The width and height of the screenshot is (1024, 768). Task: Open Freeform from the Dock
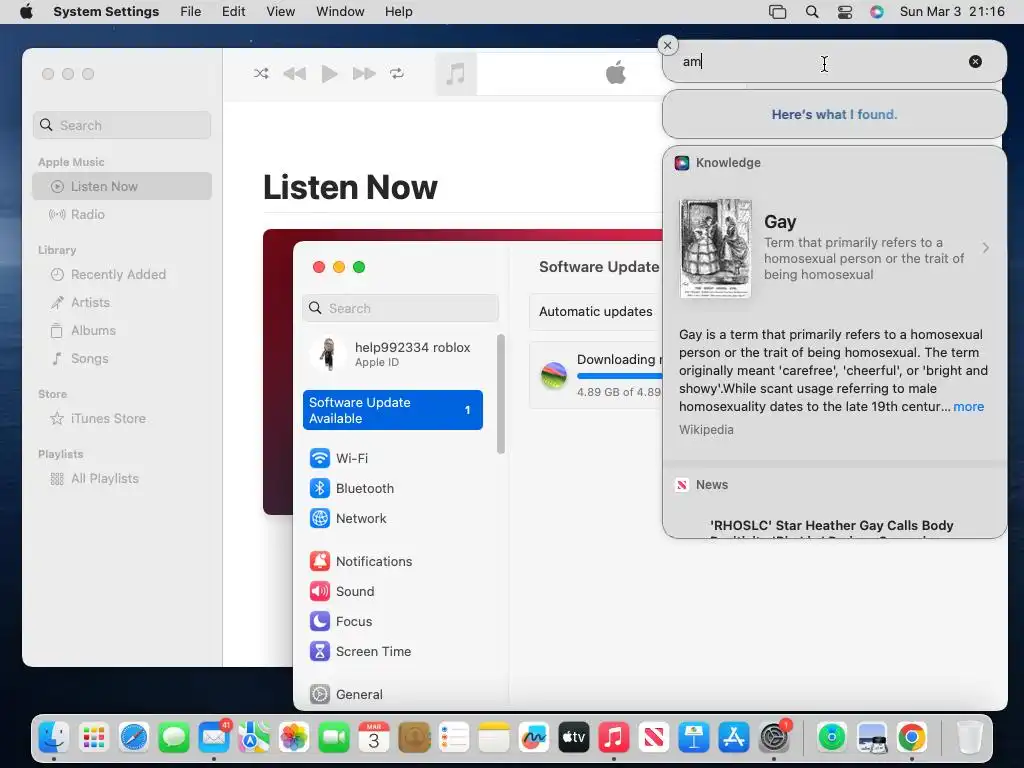click(x=534, y=738)
